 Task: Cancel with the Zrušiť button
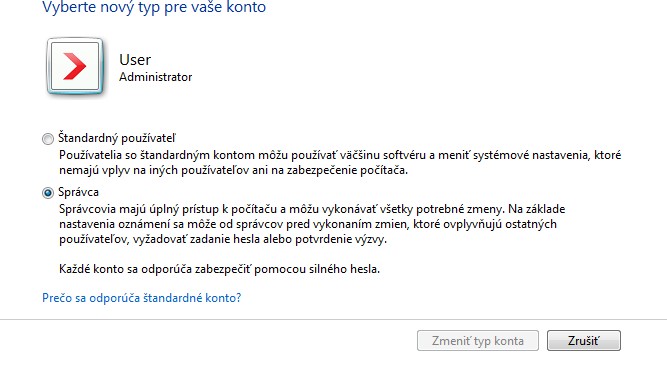pos(584,340)
